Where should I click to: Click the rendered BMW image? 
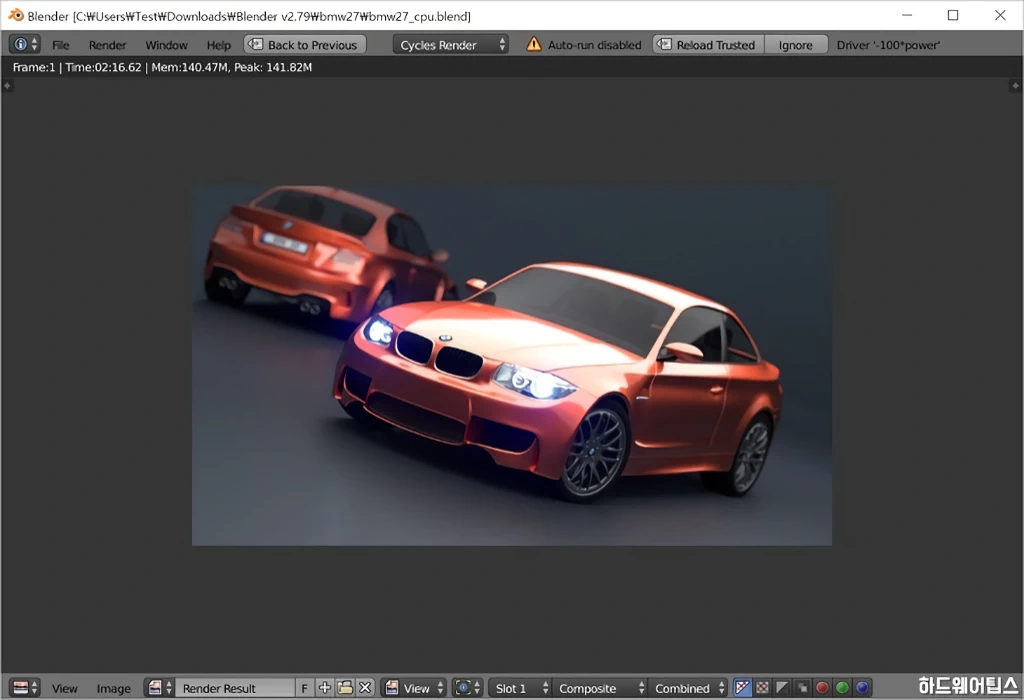[512, 366]
